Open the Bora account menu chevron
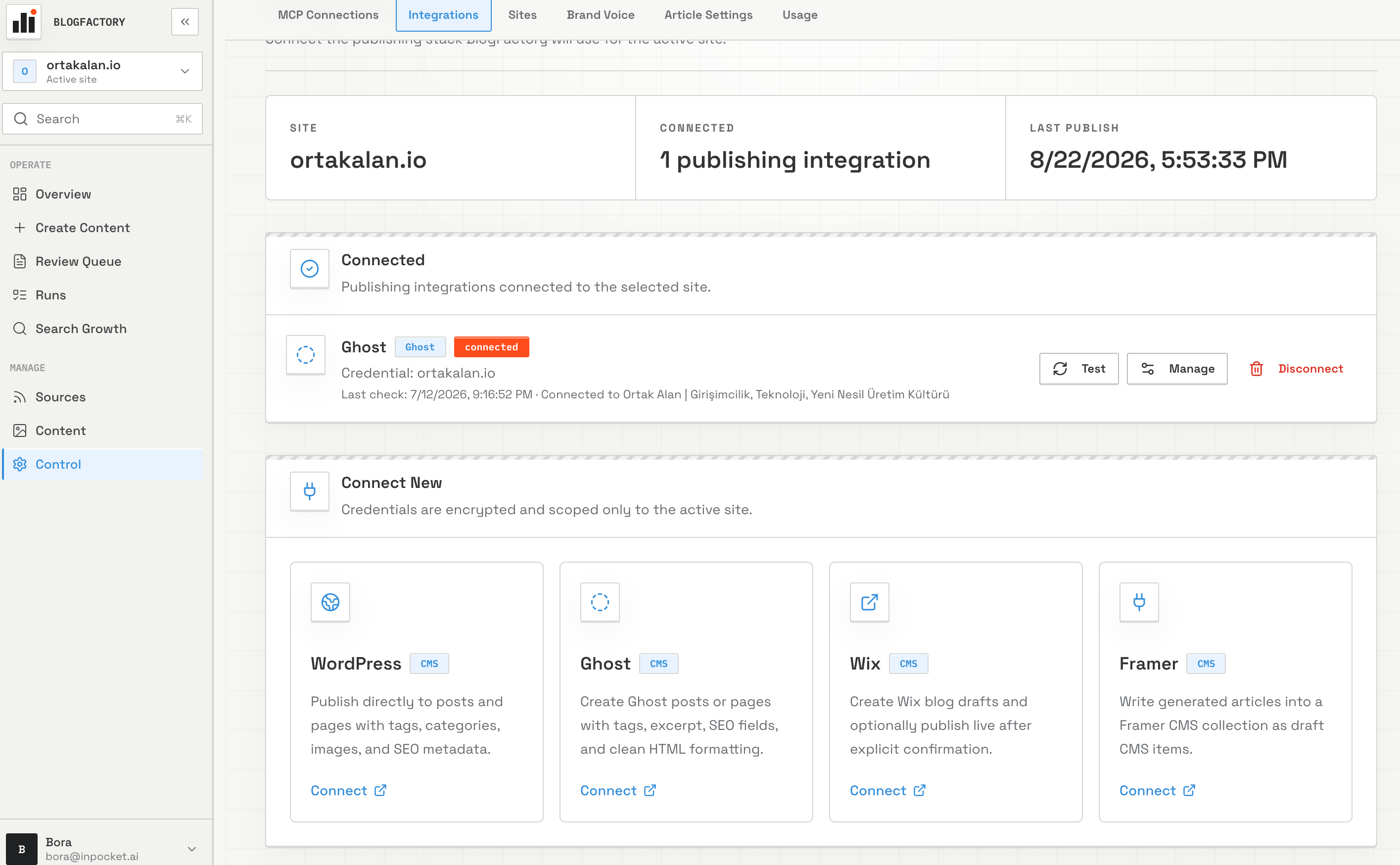The width and height of the screenshot is (1400, 865). (192, 849)
